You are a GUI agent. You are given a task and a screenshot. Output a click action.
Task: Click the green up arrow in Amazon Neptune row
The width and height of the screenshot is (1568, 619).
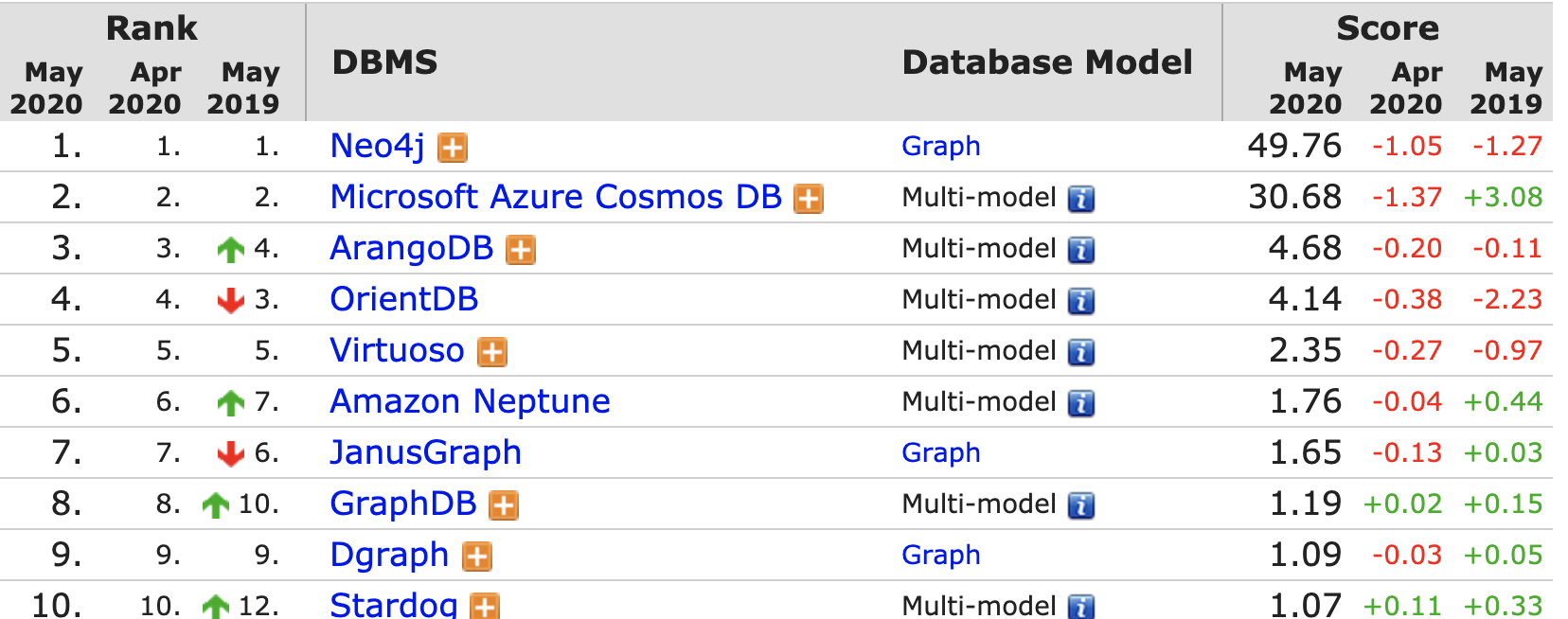pos(231,403)
